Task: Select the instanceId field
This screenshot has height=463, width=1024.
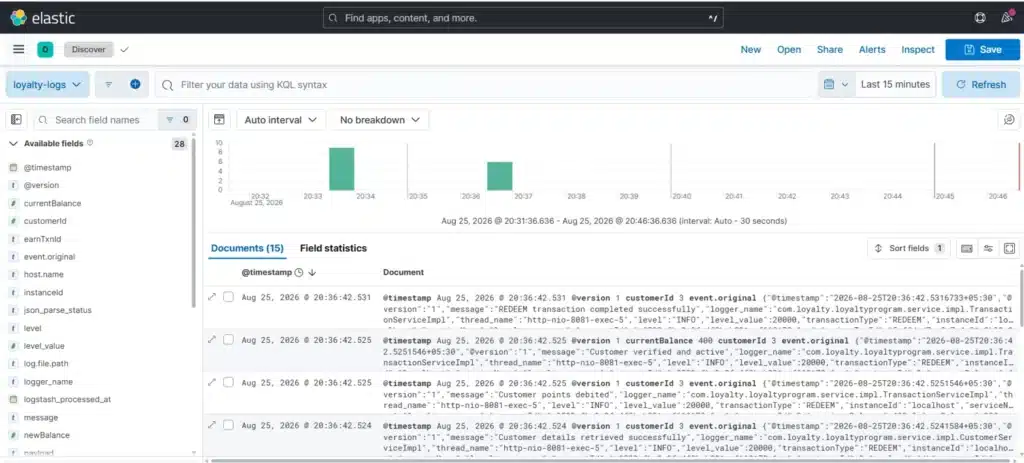Action: (43, 293)
